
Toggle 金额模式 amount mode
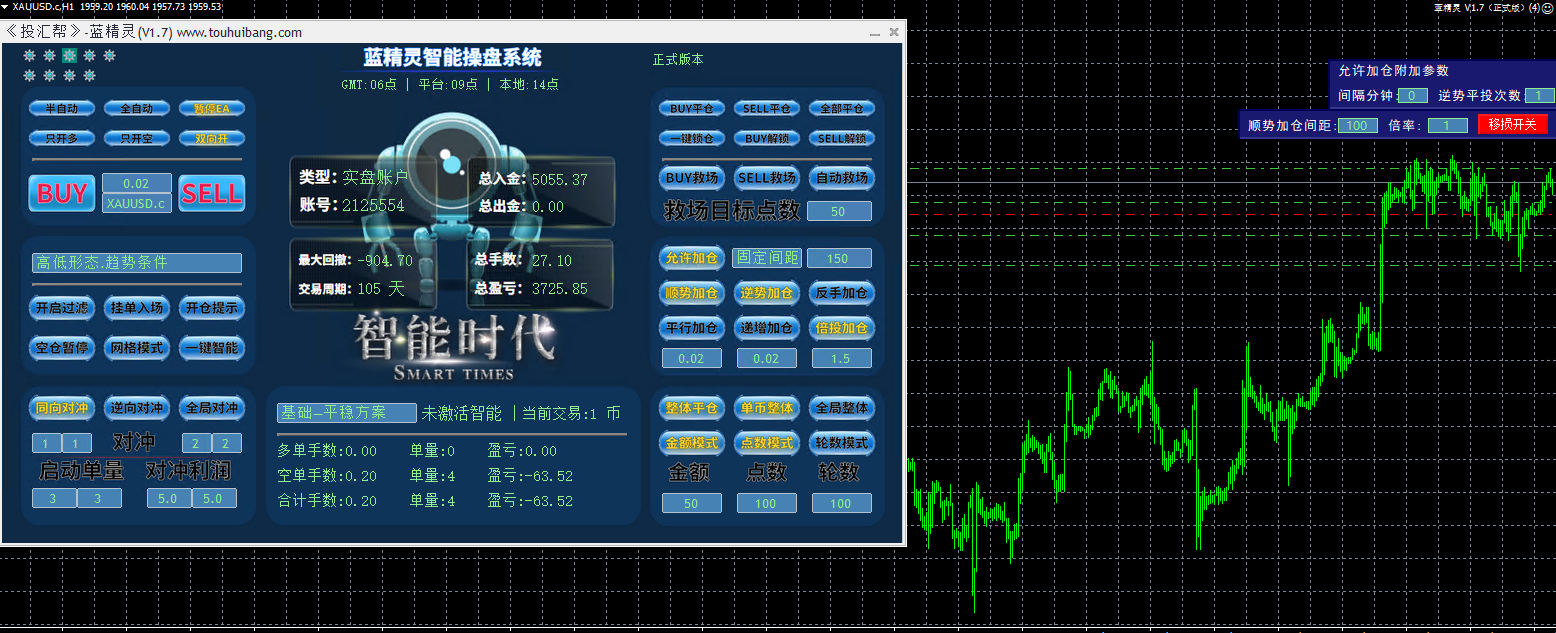coord(692,443)
